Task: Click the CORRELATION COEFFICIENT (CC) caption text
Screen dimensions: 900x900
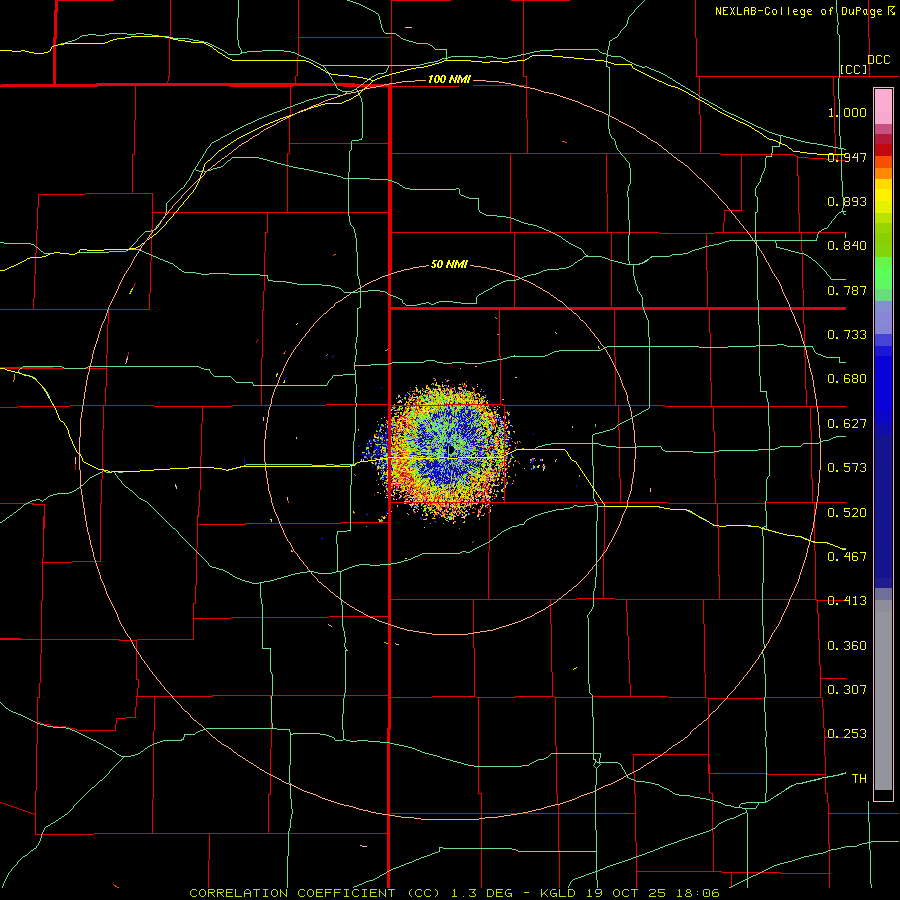Action: point(317,893)
